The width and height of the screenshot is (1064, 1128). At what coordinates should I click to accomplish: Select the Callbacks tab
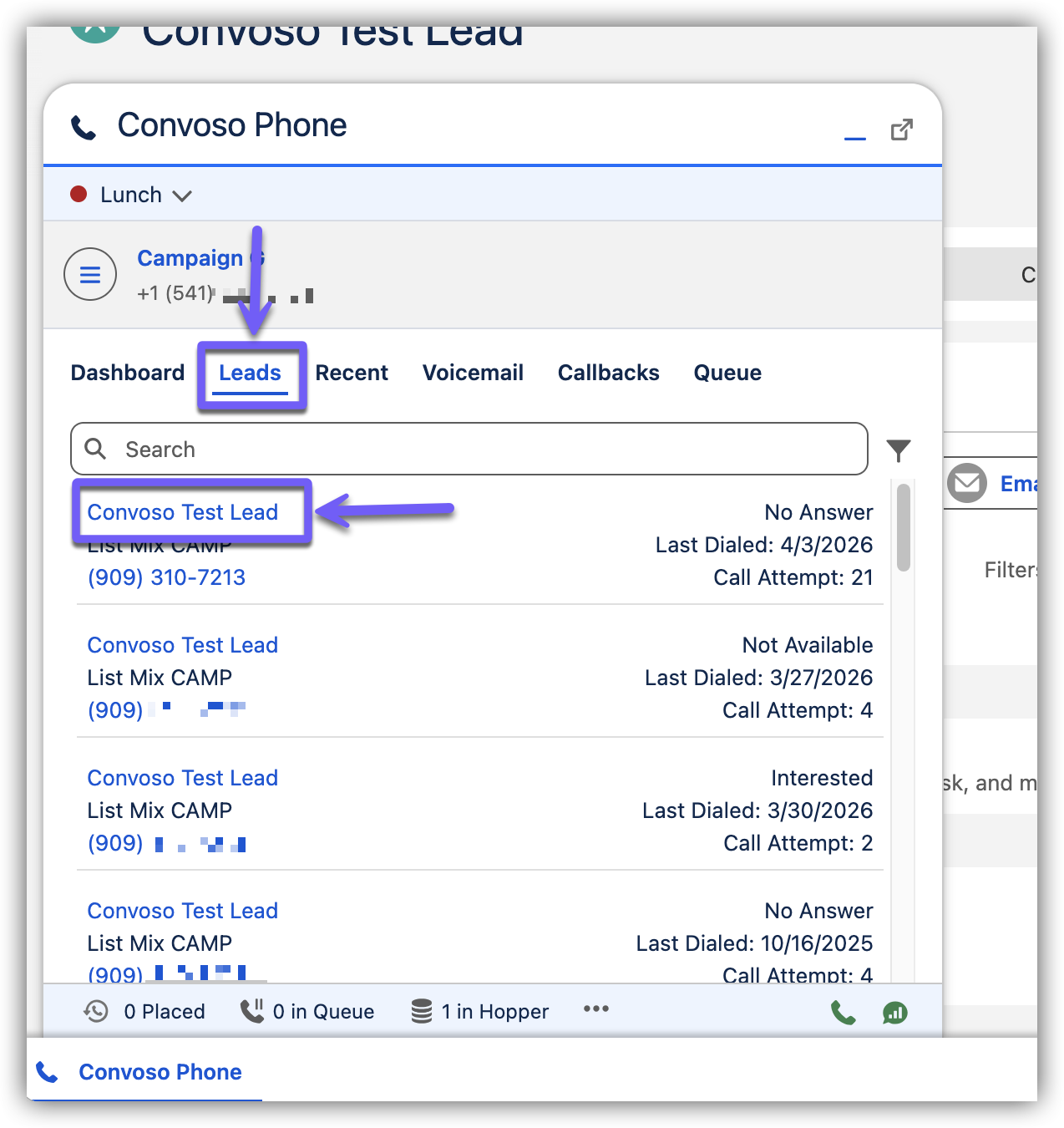(608, 373)
